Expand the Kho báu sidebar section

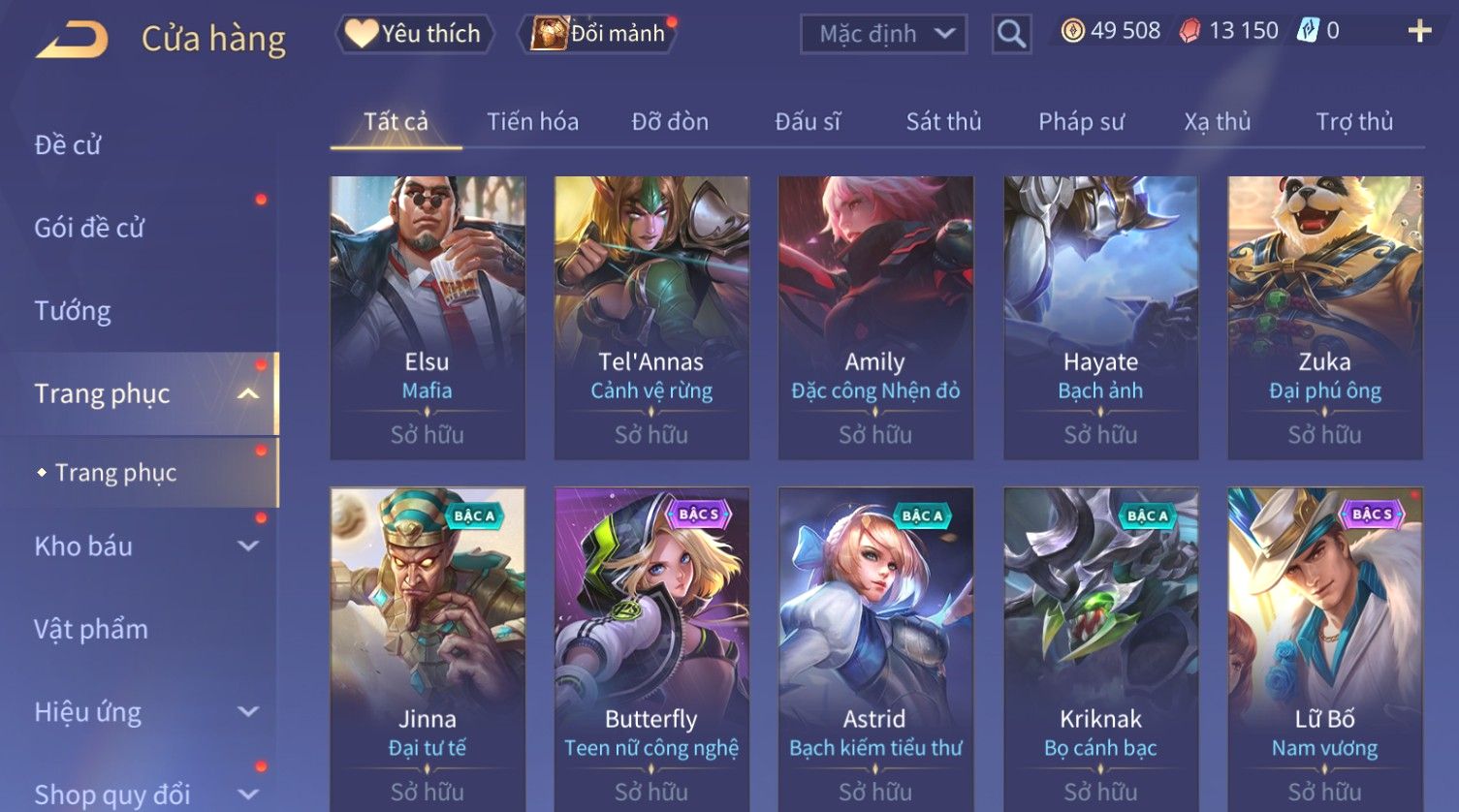point(248,546)
